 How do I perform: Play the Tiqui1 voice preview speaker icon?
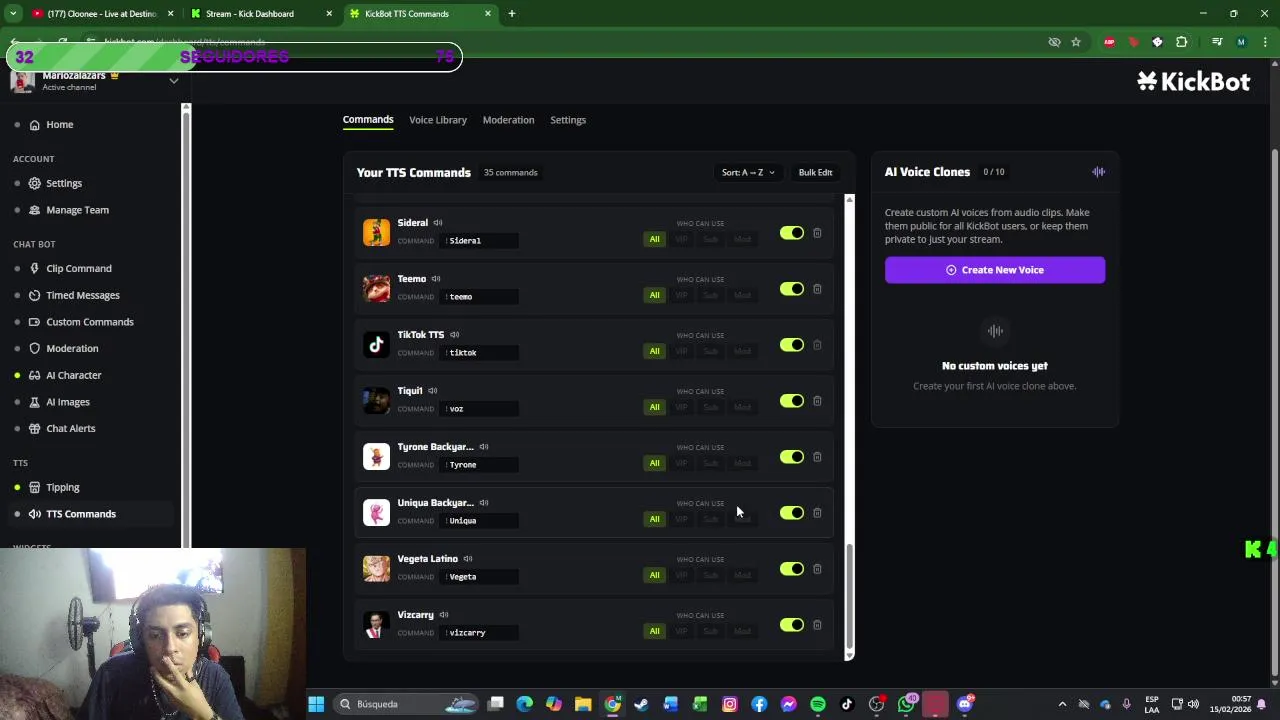pos(433,391)
